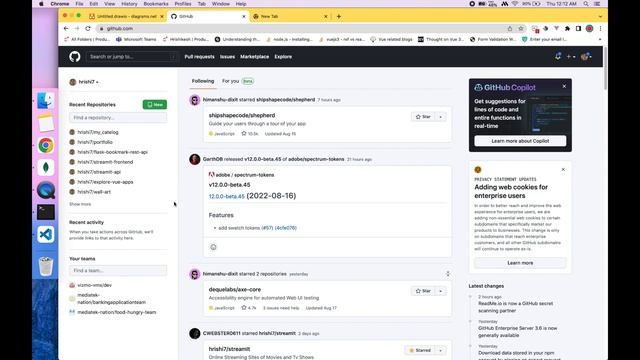Go to GitHub Marketplace

[x=254, y=57]
